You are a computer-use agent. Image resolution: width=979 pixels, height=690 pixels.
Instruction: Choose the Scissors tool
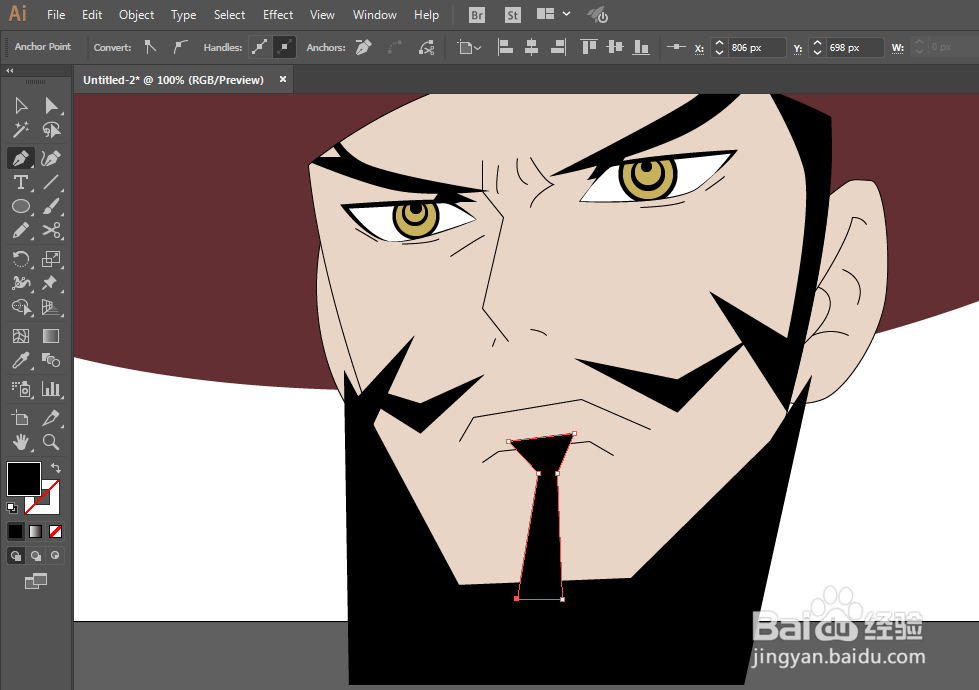tap(51, 231)
